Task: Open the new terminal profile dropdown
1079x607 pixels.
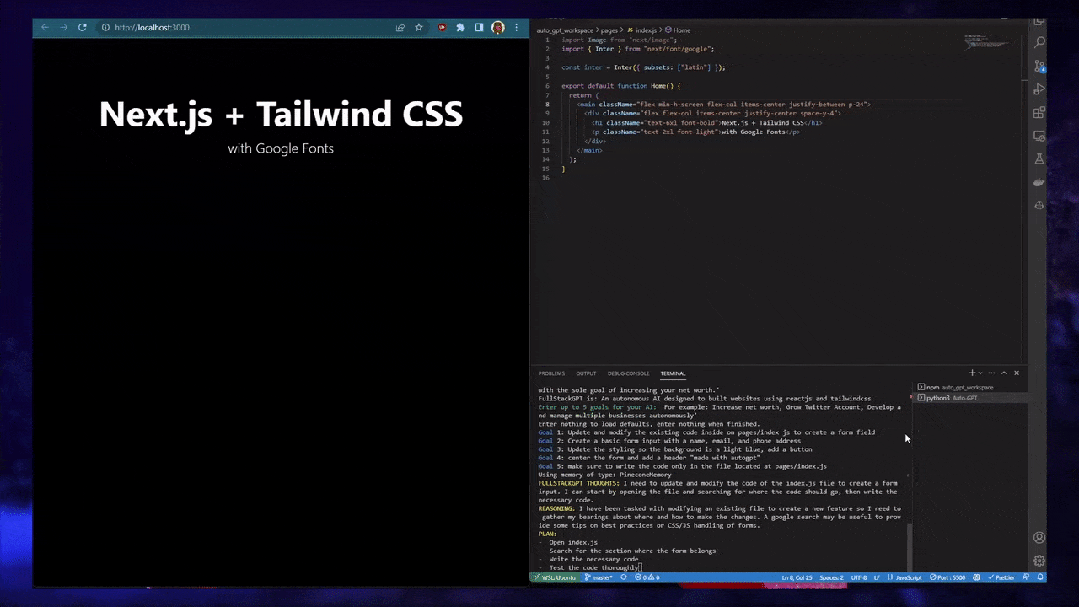Action: click(x=981, y=373)
